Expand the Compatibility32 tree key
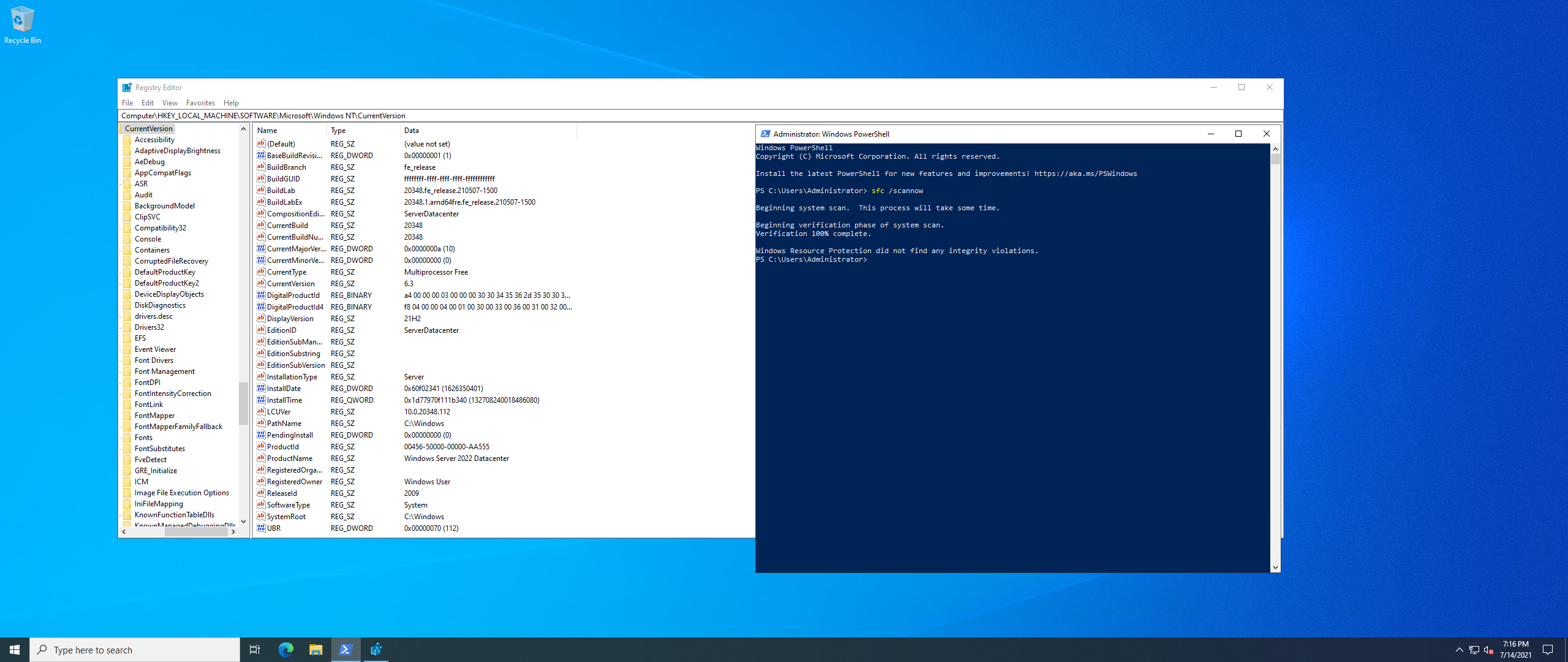The height and width of the screenshot is (662, 1568). [121, 228]
